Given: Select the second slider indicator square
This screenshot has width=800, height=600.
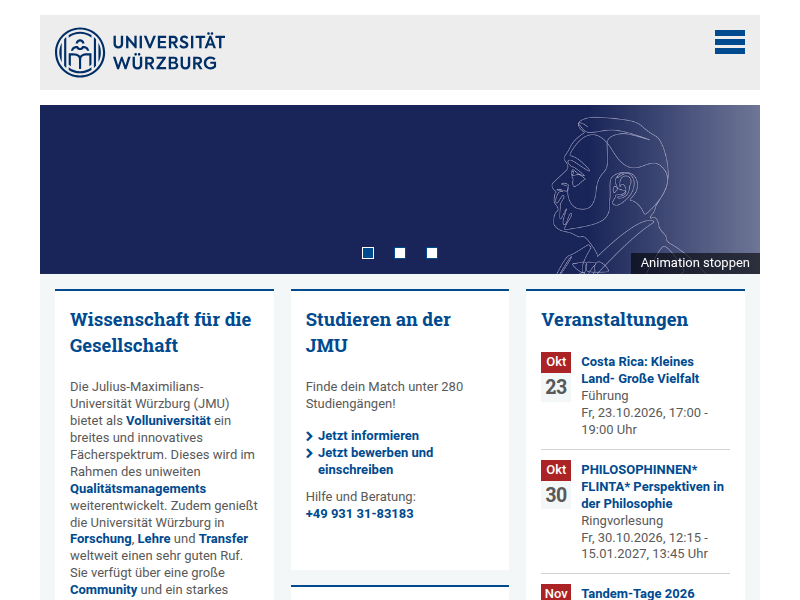Looking at the screenshot, I should (x=400, y=253).
